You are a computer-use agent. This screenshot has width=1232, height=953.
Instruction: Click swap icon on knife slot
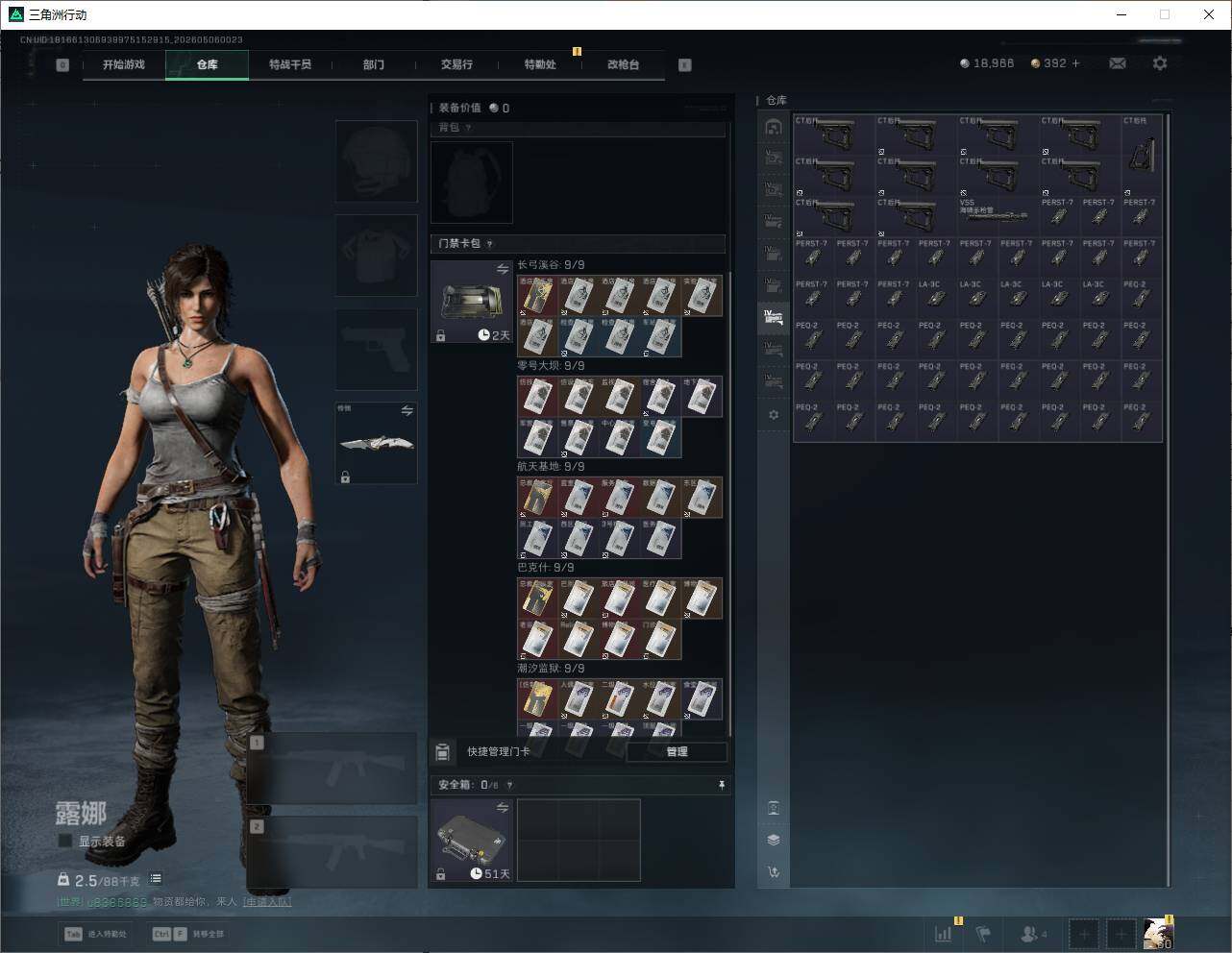pos(407,410)
